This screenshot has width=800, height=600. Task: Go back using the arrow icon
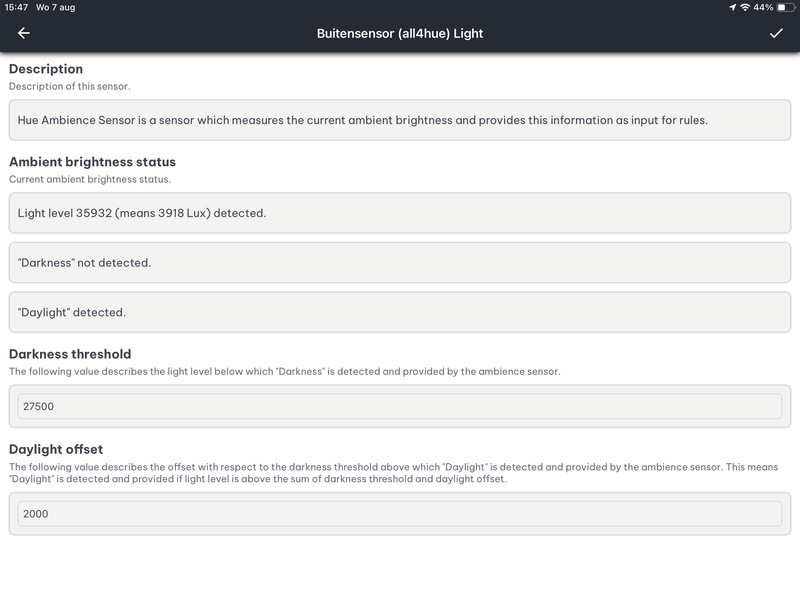click(x=24, y=33)
